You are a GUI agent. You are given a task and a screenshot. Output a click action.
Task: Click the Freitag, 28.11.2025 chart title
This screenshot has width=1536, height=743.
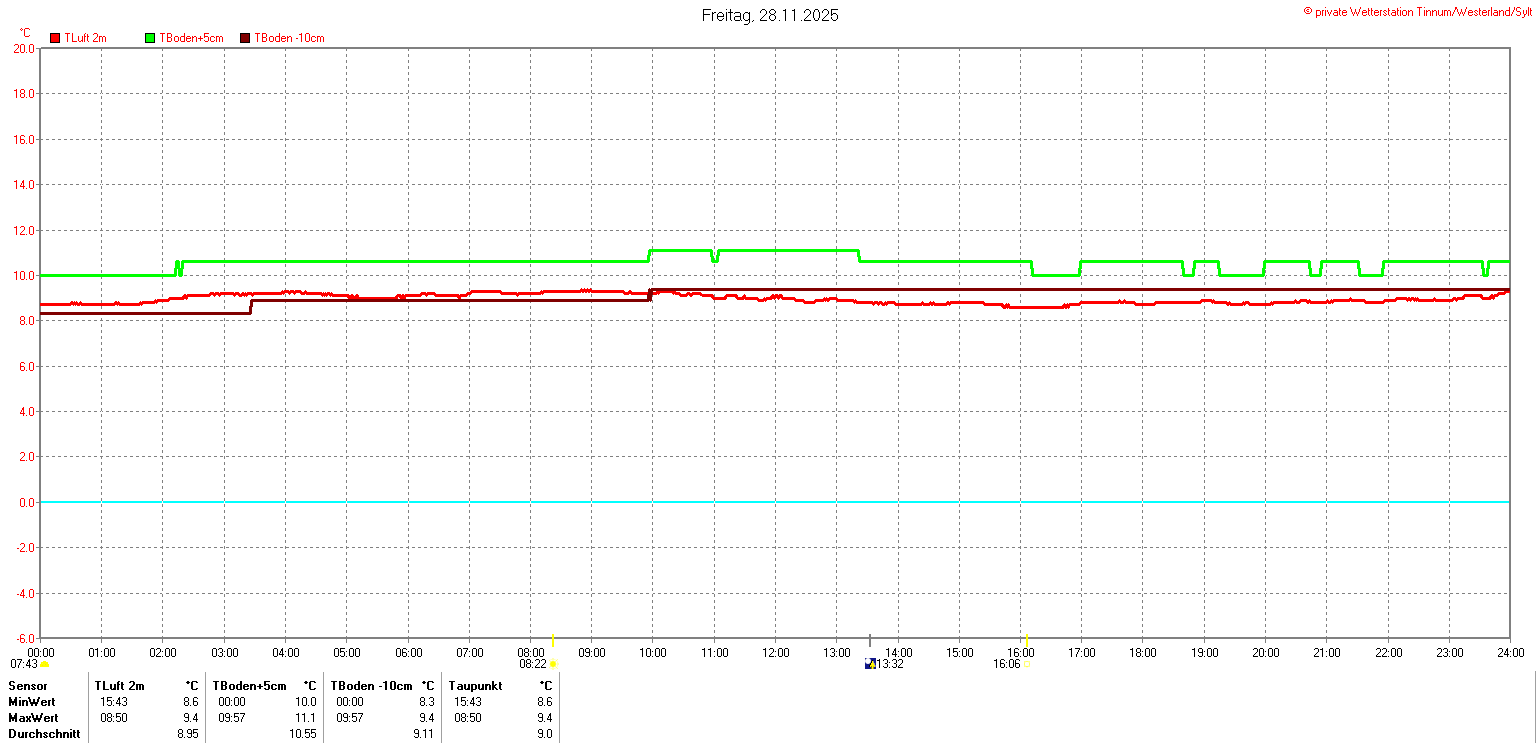pos(770,15)
